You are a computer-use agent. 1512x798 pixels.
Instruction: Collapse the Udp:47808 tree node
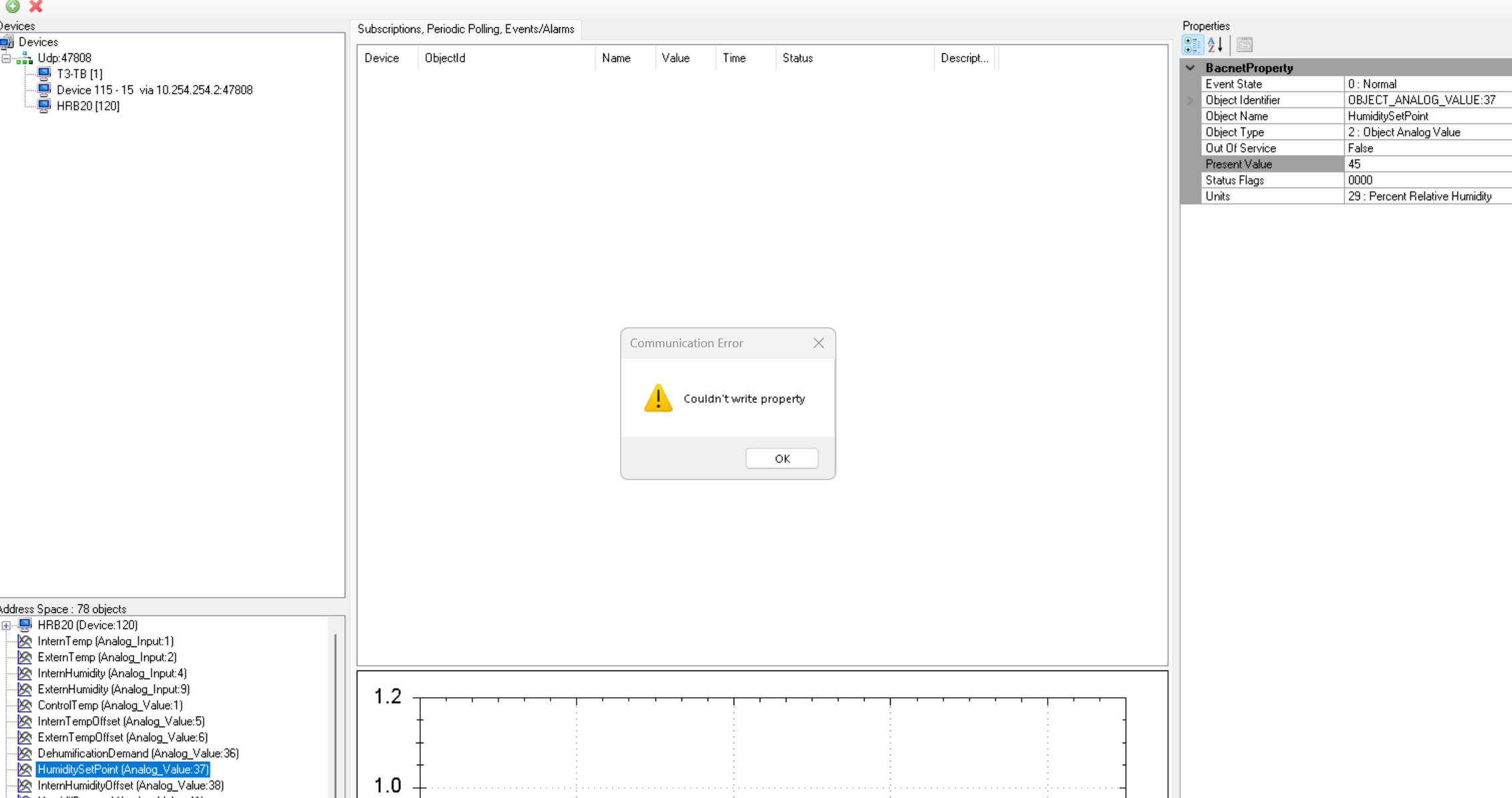click(x=6, y=58)
